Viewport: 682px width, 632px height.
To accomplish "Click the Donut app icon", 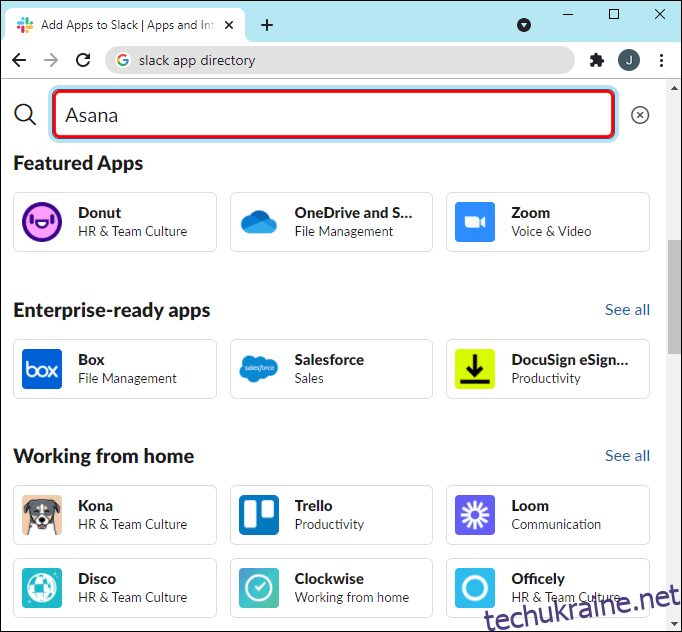I will tap(42, 222).
